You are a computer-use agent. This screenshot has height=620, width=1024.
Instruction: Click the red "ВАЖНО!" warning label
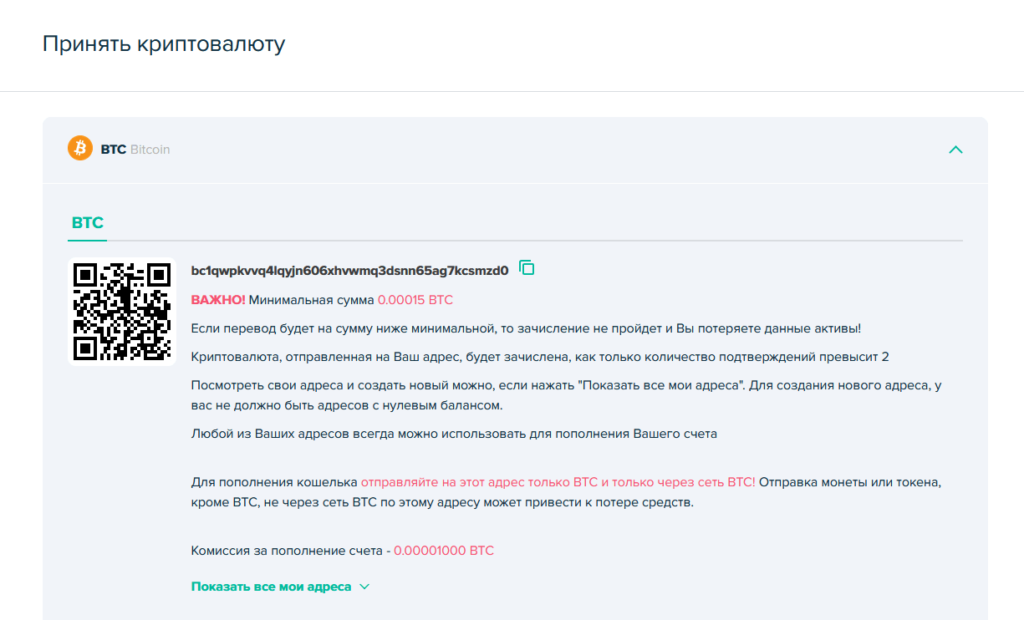[218, 299]
